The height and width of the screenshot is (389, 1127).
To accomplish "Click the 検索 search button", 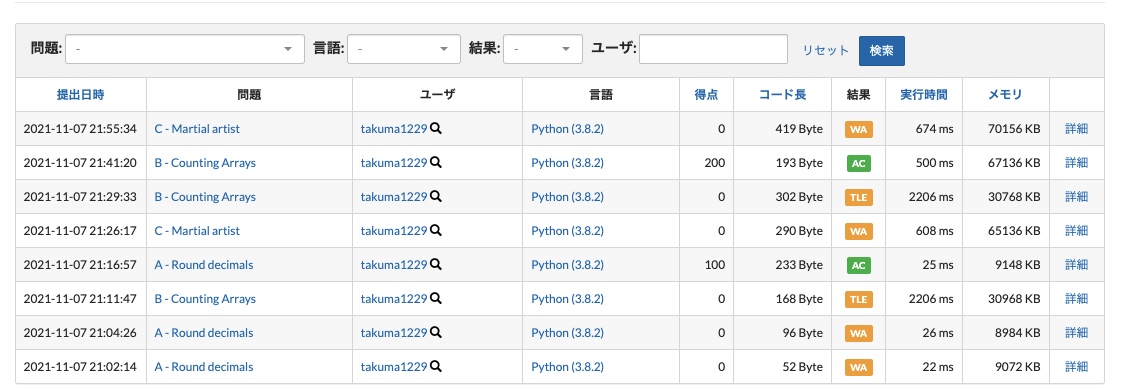I will 881,50.
